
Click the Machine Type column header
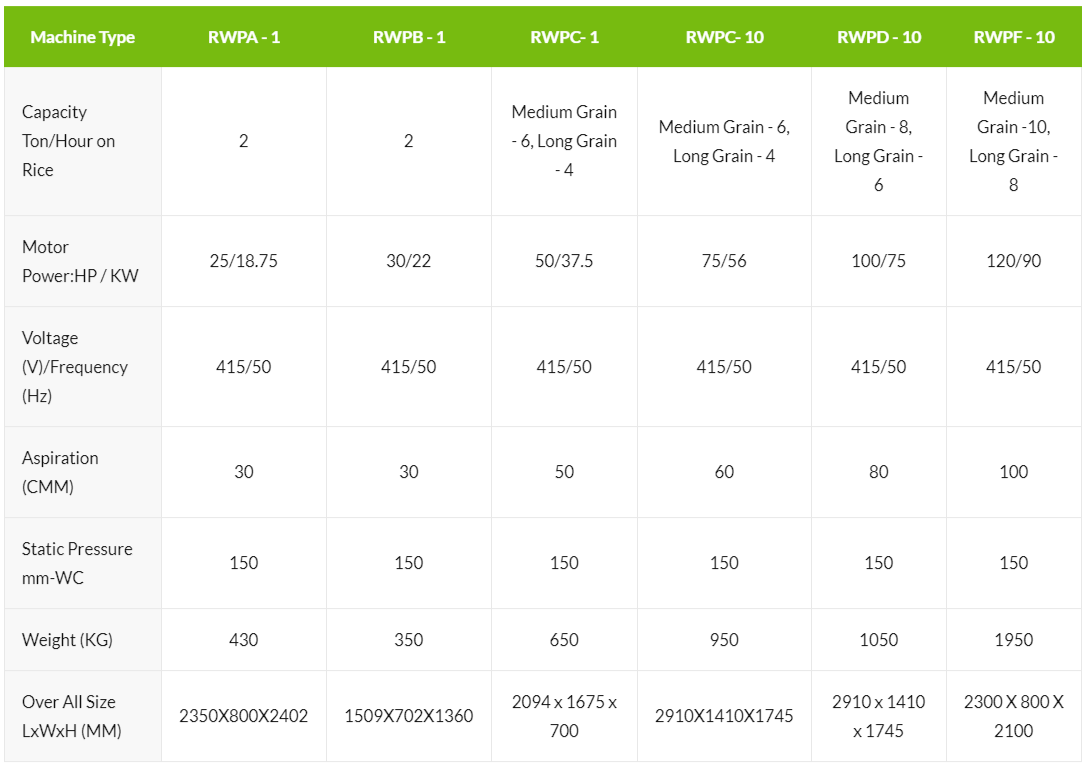click(x=82, y=37)
